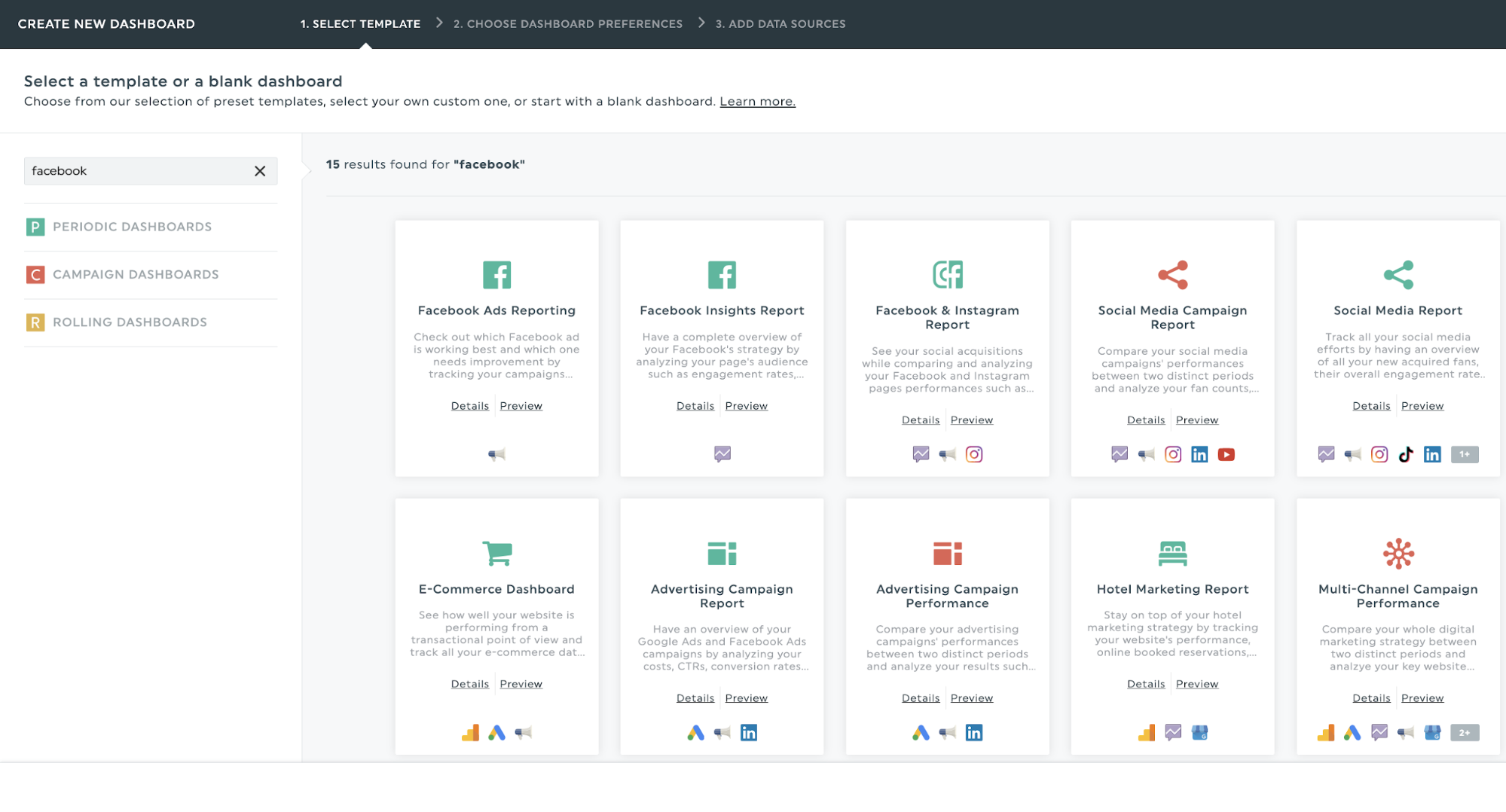Select the Social Media Report title
The width and height of the screenshot is (1506, 812).
pyautogui.click(x=1398, y=310)
